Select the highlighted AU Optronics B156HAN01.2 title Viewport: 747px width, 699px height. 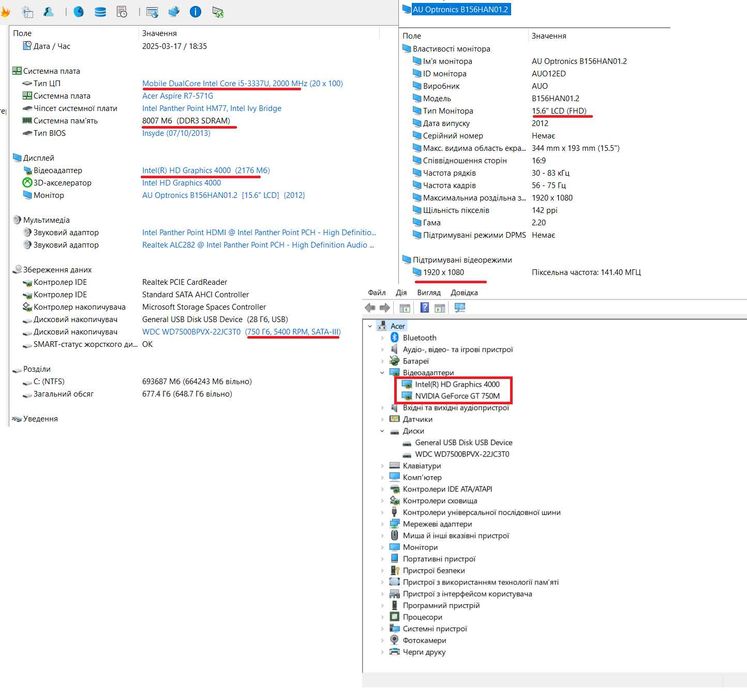461,9
